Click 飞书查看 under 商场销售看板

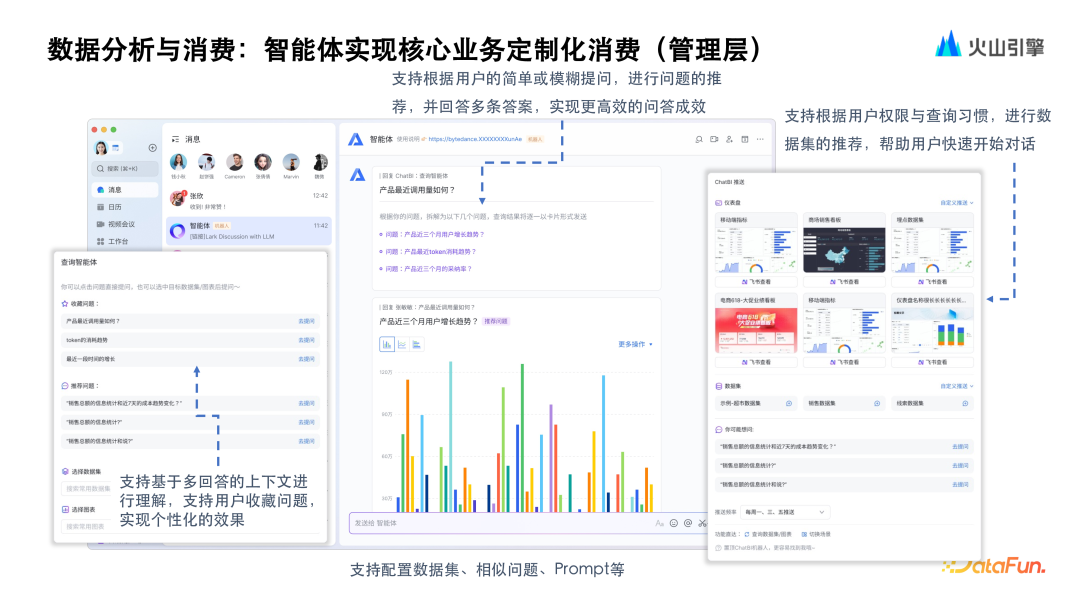844,282
